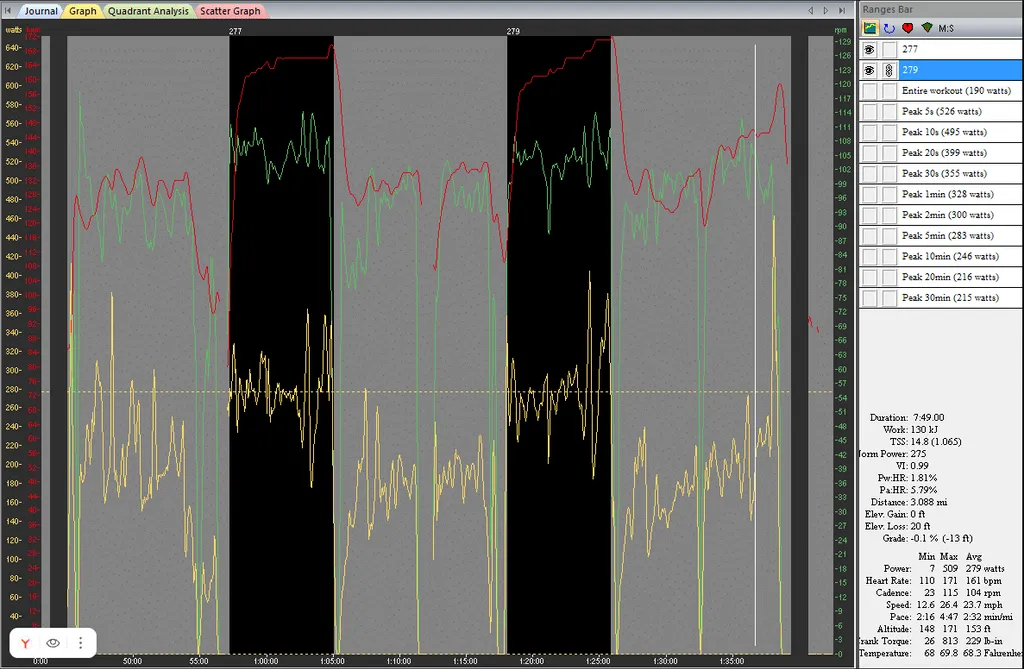Click the eye icon in floating toolbar
Screen dimensions: 1024x669
(x=54, y=643)
